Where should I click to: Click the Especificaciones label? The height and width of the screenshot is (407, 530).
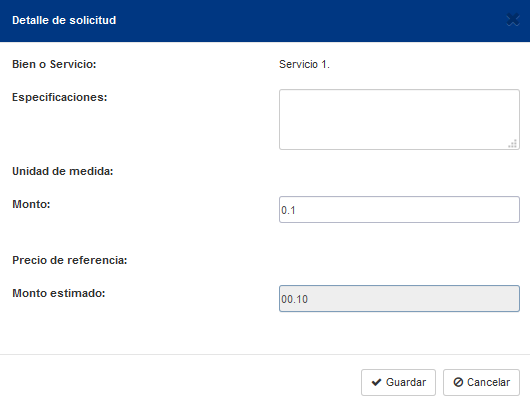coord(59,97)
